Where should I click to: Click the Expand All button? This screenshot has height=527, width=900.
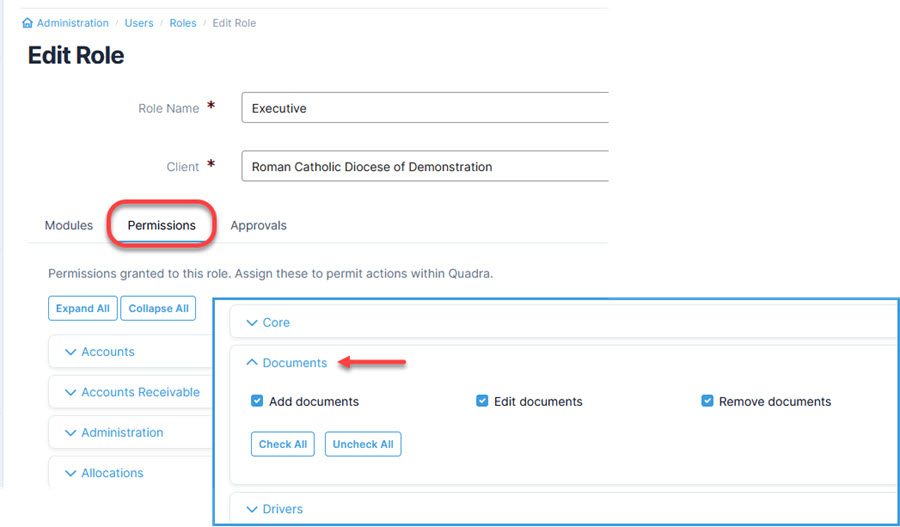(82, 308)
